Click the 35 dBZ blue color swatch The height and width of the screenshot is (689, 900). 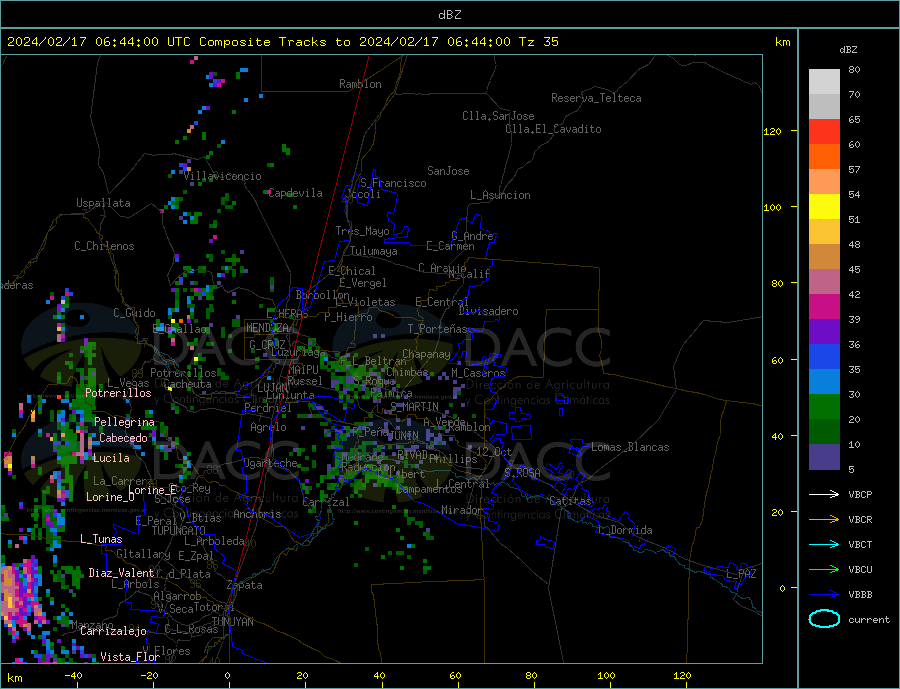824,357
